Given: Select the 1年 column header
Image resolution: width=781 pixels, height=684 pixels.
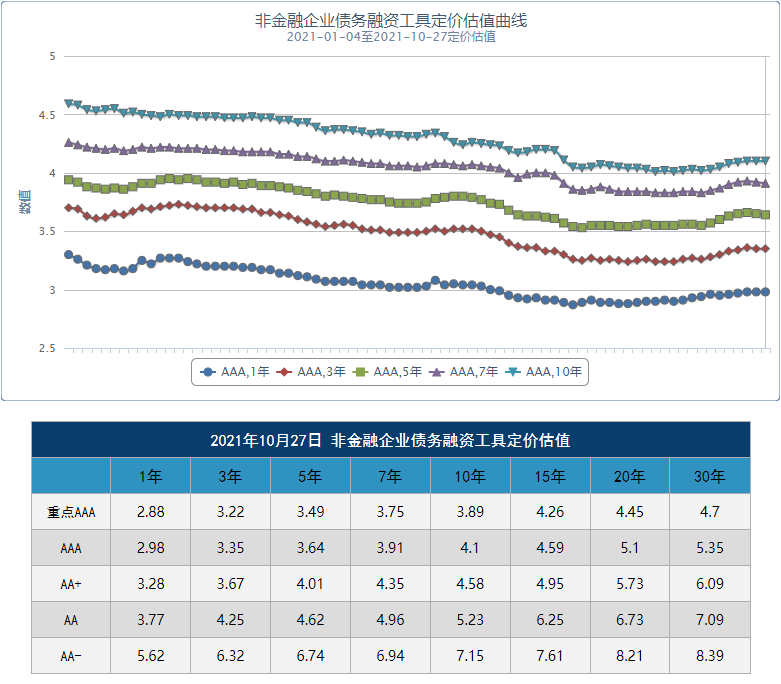Looking at the screenshot, I should 150,476.
